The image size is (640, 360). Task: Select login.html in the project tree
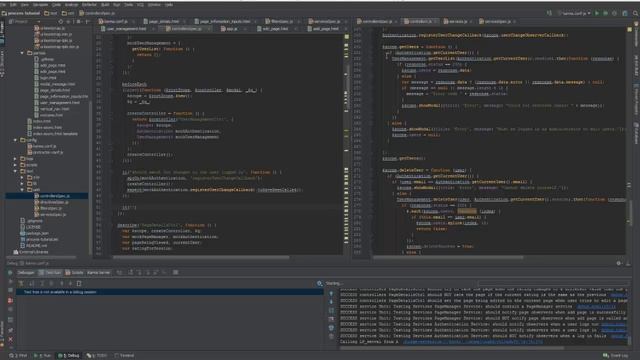[49, 78]
